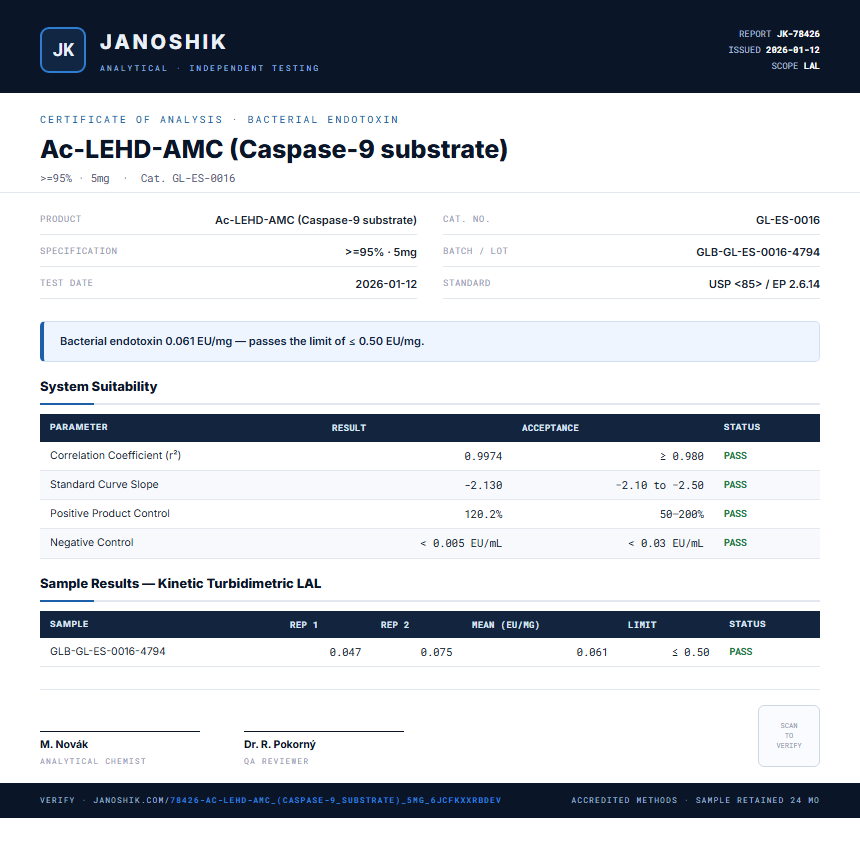Select the JANOSHIK brand name heading
This screenshot has height=846, width=860.
click(163, 42)
